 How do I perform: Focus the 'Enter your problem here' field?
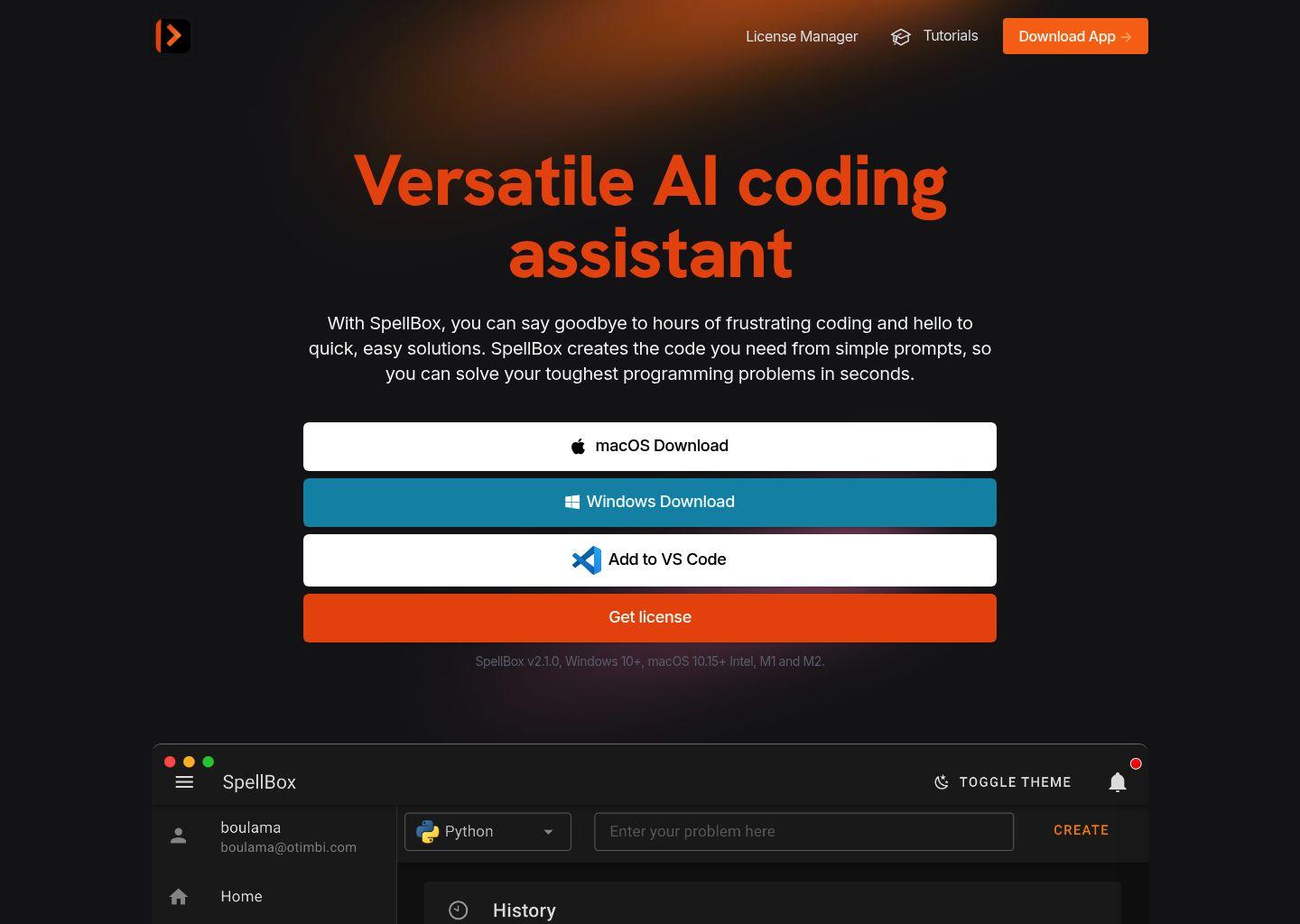point(803,831)
